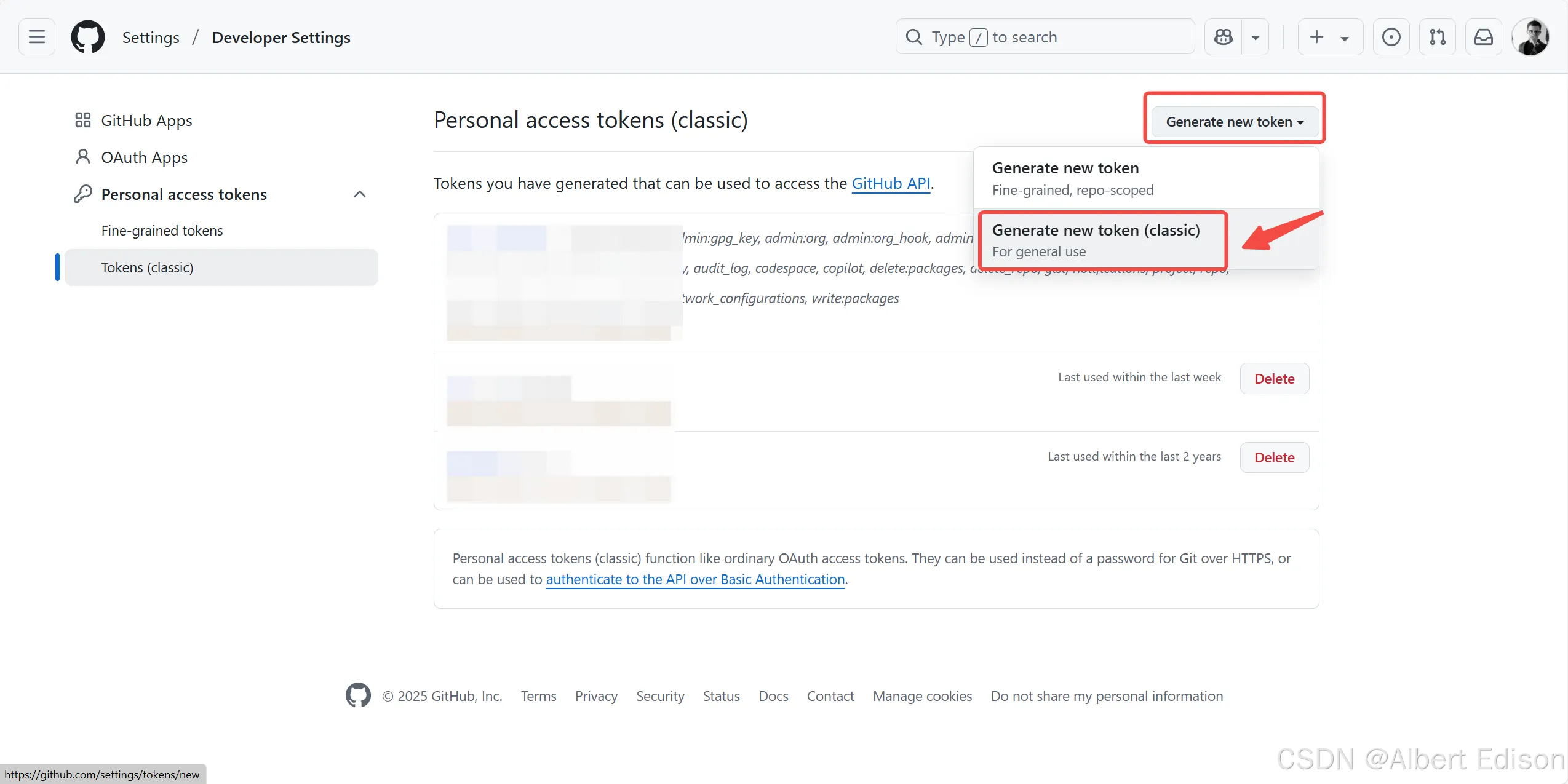Toggle the Generate new token dropdown button
Image resolution: width=1568 pixels, height=784 pixels.
click(x=1235, y=122)
